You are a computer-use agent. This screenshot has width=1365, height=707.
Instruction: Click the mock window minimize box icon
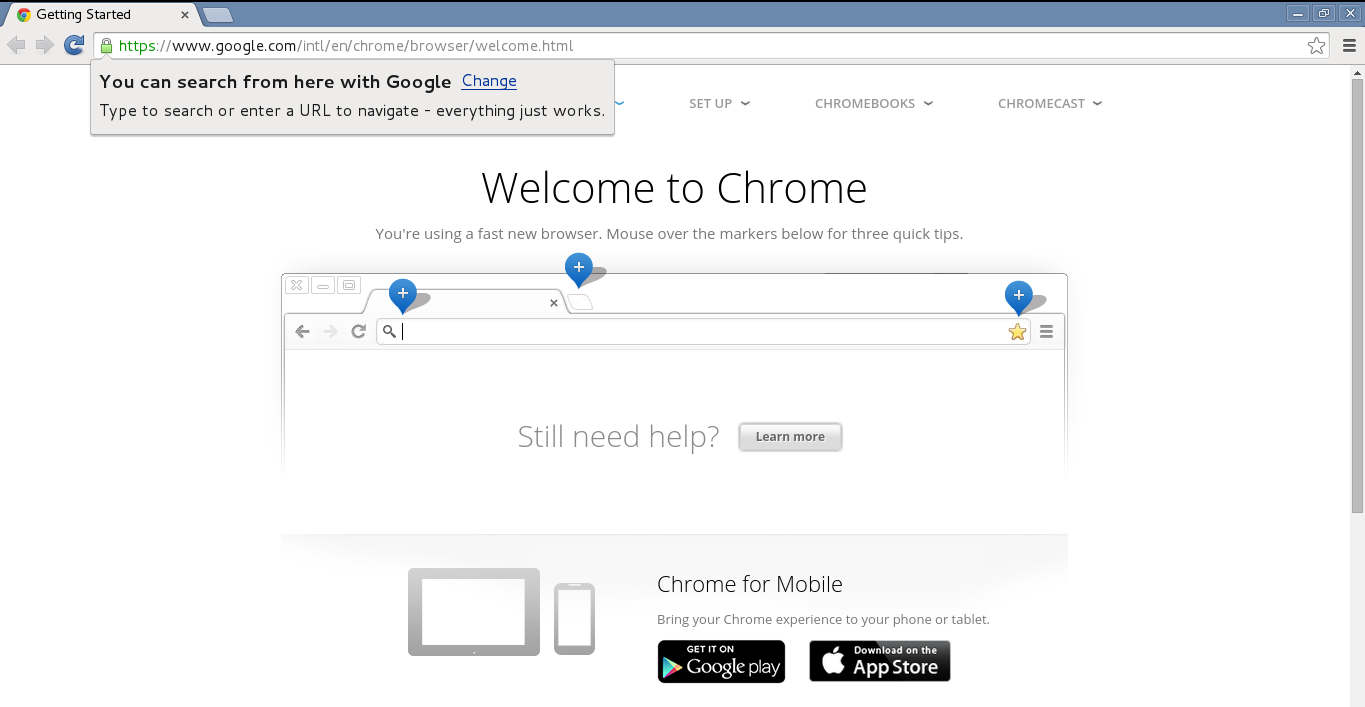[322, 285]
